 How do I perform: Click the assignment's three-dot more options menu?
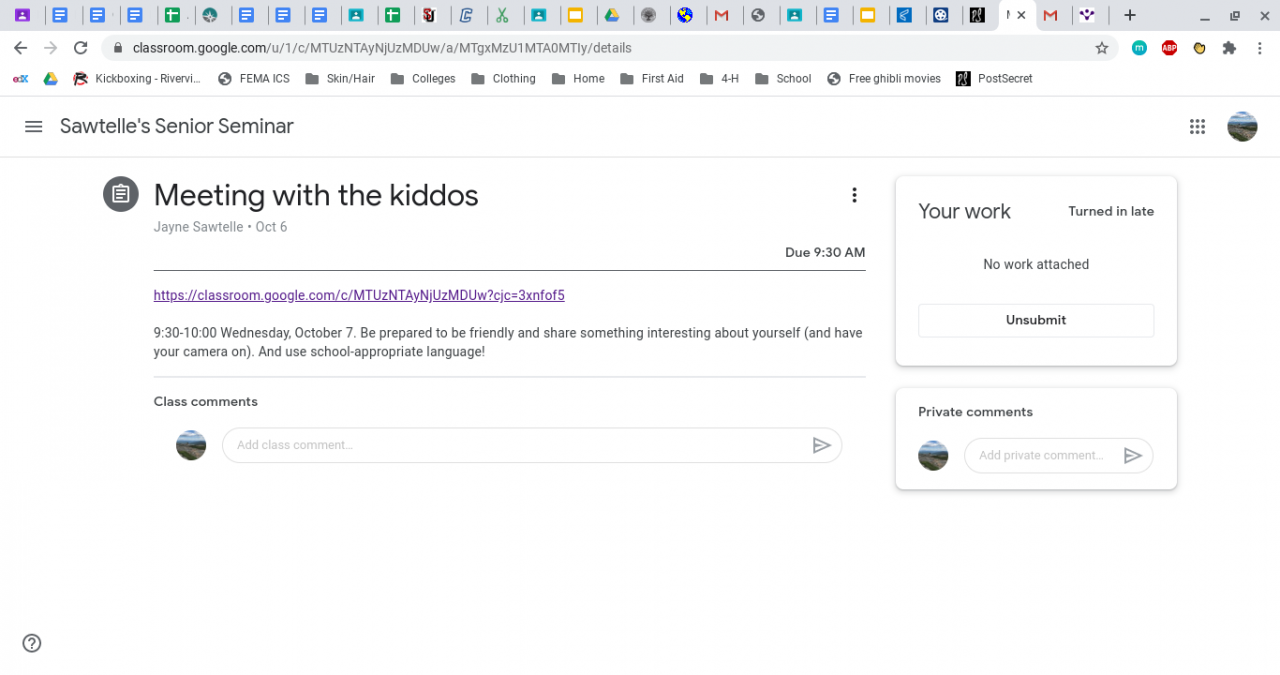pyautogui.click(x=854, y=196)
